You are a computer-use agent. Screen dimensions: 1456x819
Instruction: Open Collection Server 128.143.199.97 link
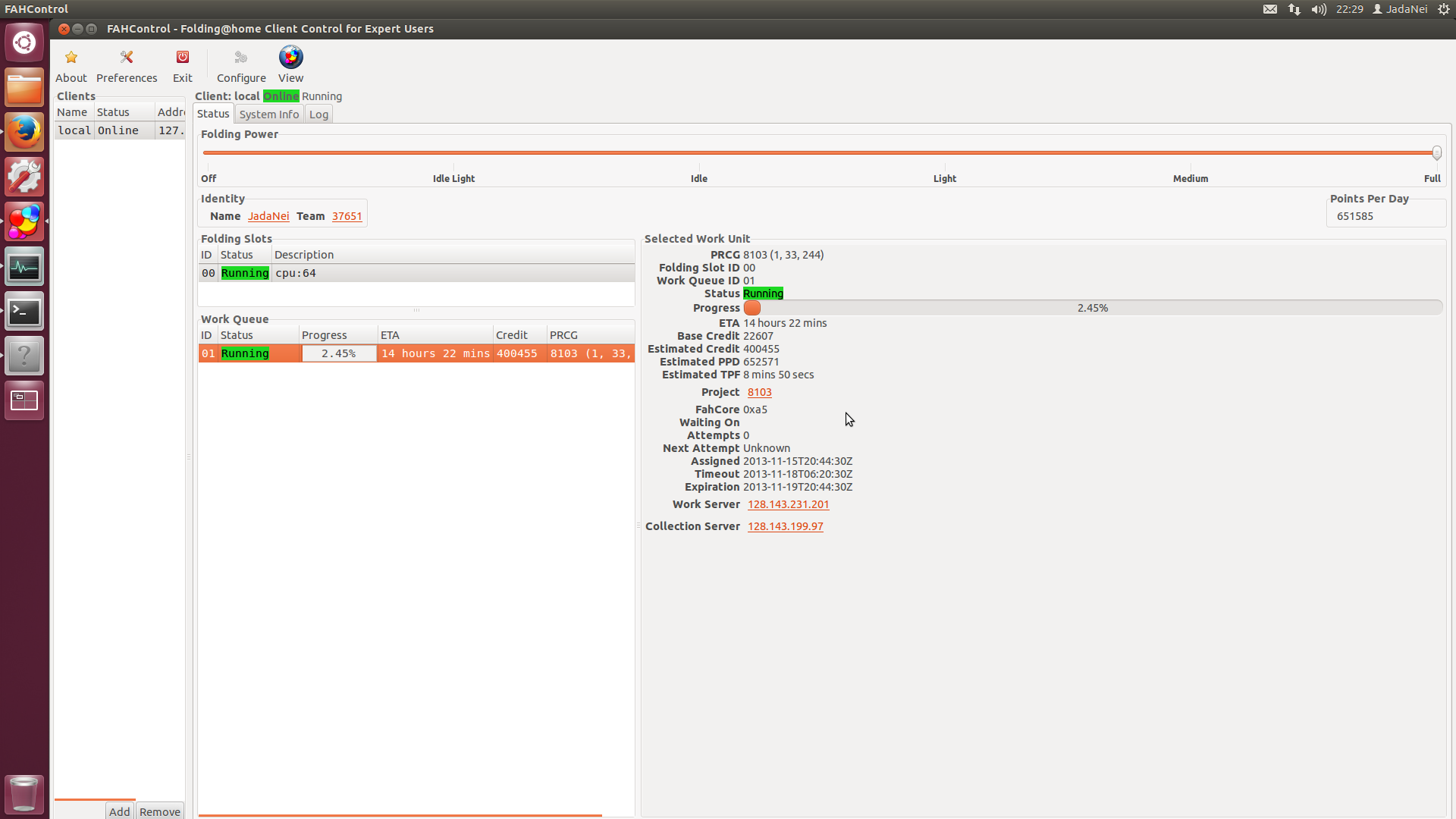tap(785, 526)
